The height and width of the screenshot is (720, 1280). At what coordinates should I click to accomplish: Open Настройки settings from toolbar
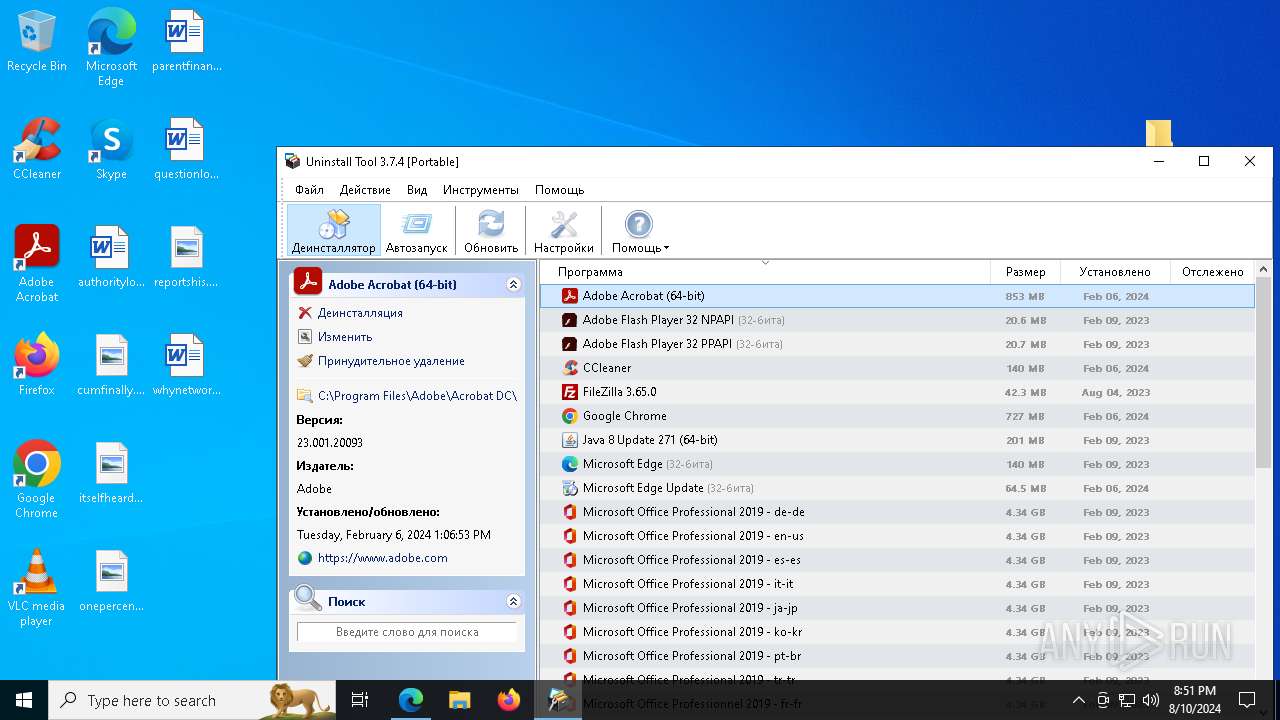pos(564,231)
